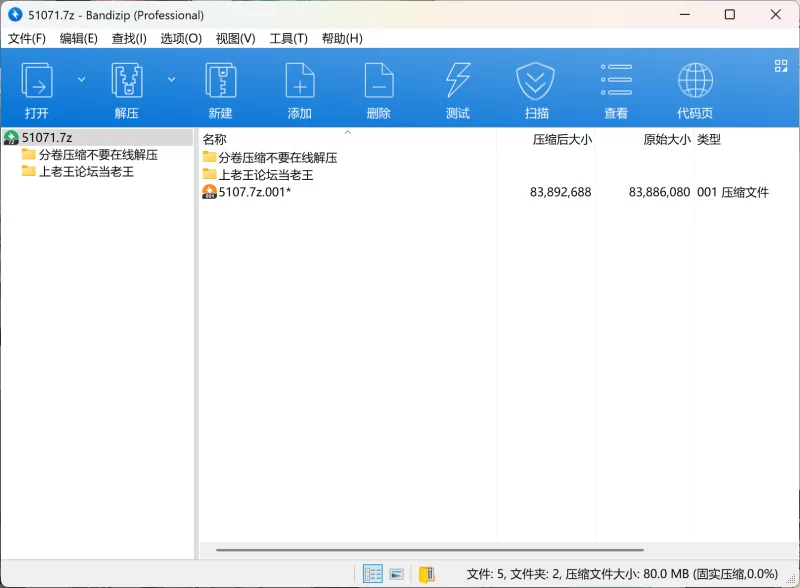Click the View (查看) list icon
The height and width of the screenshot is (588, 800).
(x=616, y=81)
